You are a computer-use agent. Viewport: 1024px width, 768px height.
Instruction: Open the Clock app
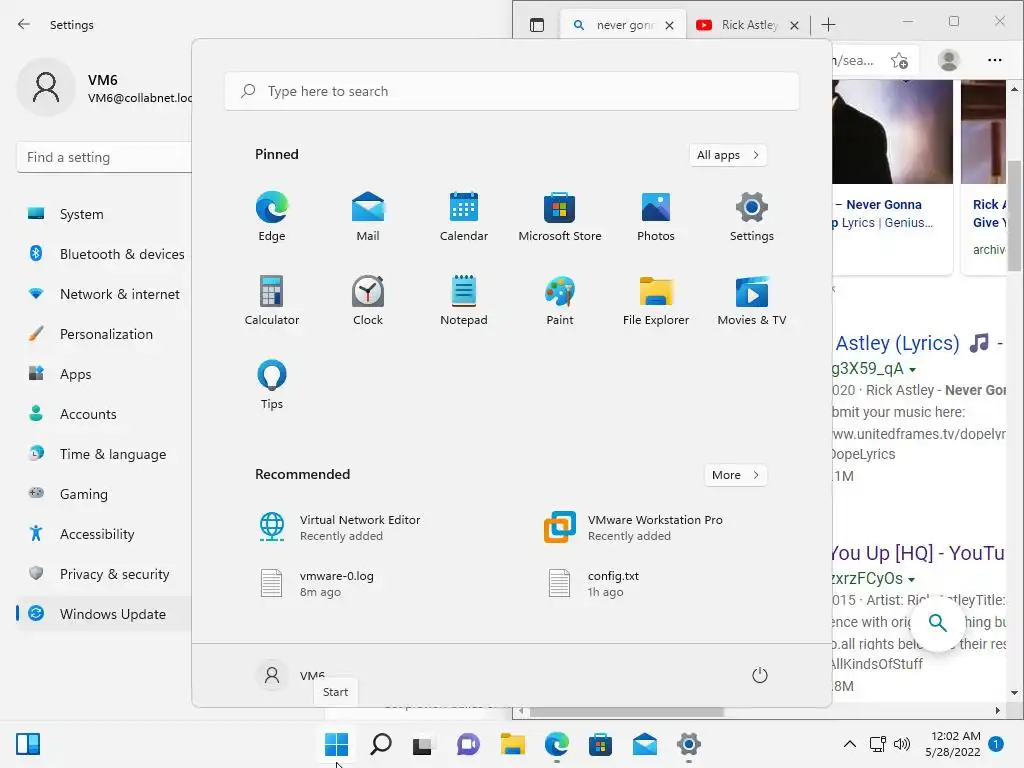click(x=368, y=300)
